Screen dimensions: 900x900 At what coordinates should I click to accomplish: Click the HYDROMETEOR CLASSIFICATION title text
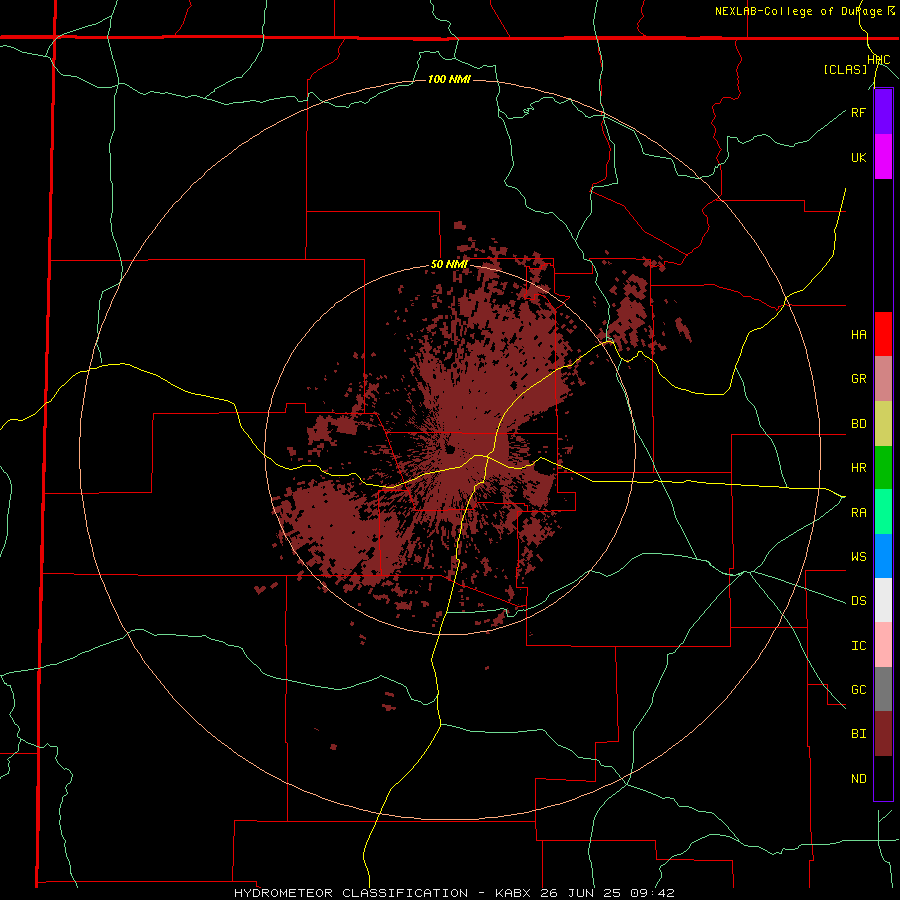click(351, 893)
